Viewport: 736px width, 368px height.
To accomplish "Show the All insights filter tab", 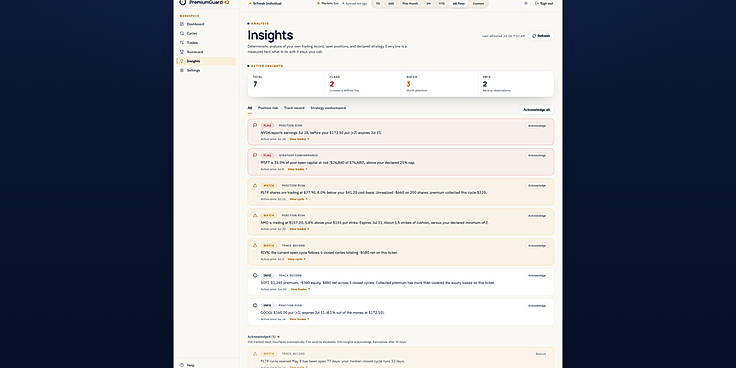I will [x=250, y=108].
